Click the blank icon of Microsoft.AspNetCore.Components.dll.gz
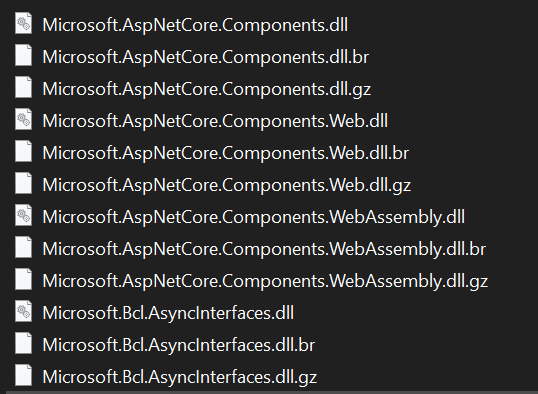Image resolution: width=538 pixels, height=394 pixels. click(x=23, y=87)
